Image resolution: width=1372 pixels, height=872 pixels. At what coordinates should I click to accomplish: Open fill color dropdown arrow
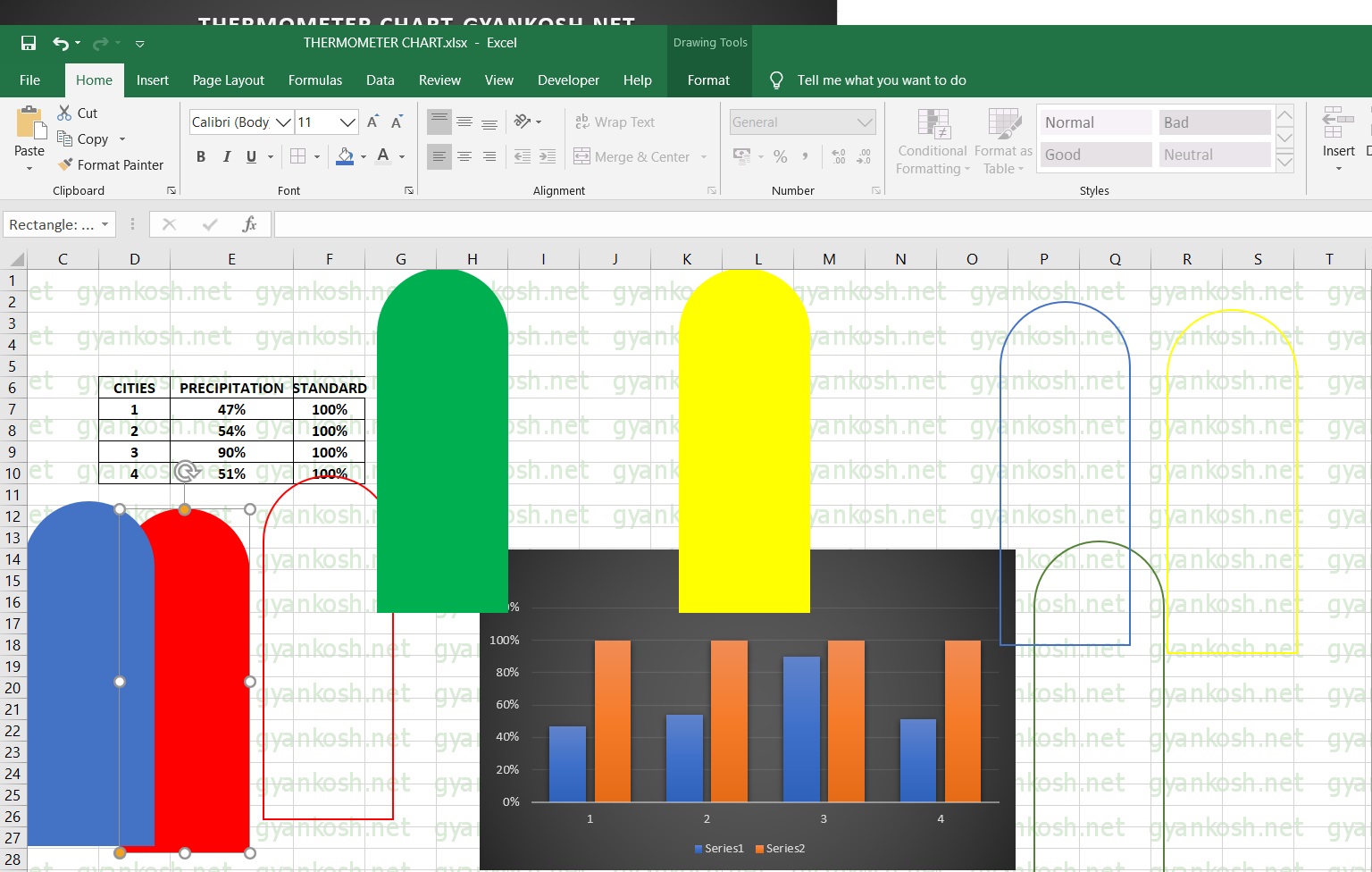pos(364,157)
